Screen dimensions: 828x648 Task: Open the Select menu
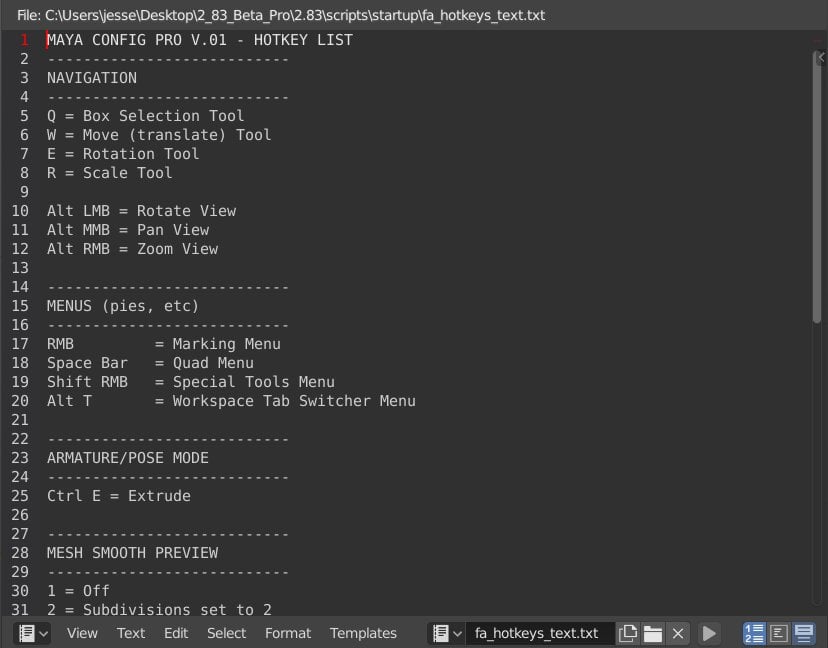pyautogui.click(x=226, y=633)
